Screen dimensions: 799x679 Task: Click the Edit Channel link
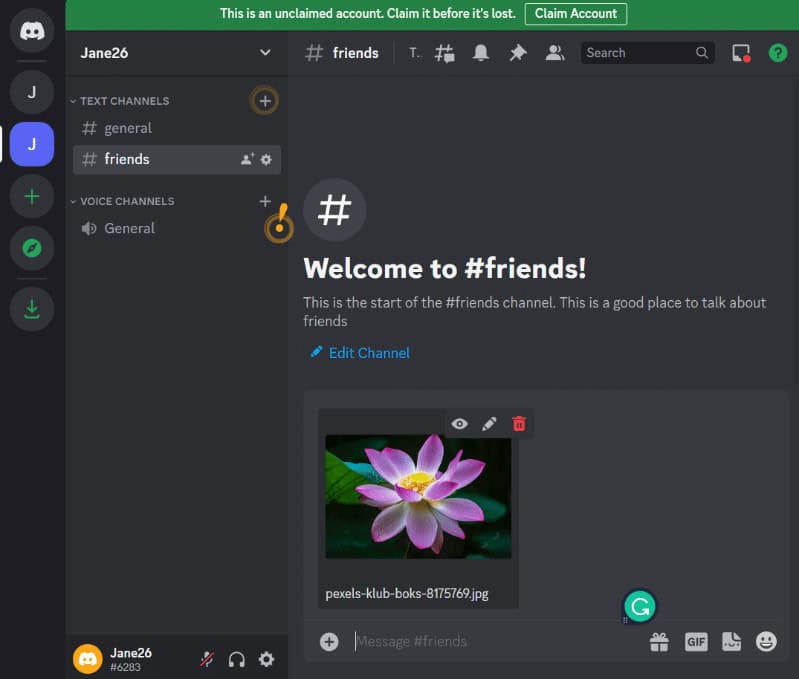point(360,352)
